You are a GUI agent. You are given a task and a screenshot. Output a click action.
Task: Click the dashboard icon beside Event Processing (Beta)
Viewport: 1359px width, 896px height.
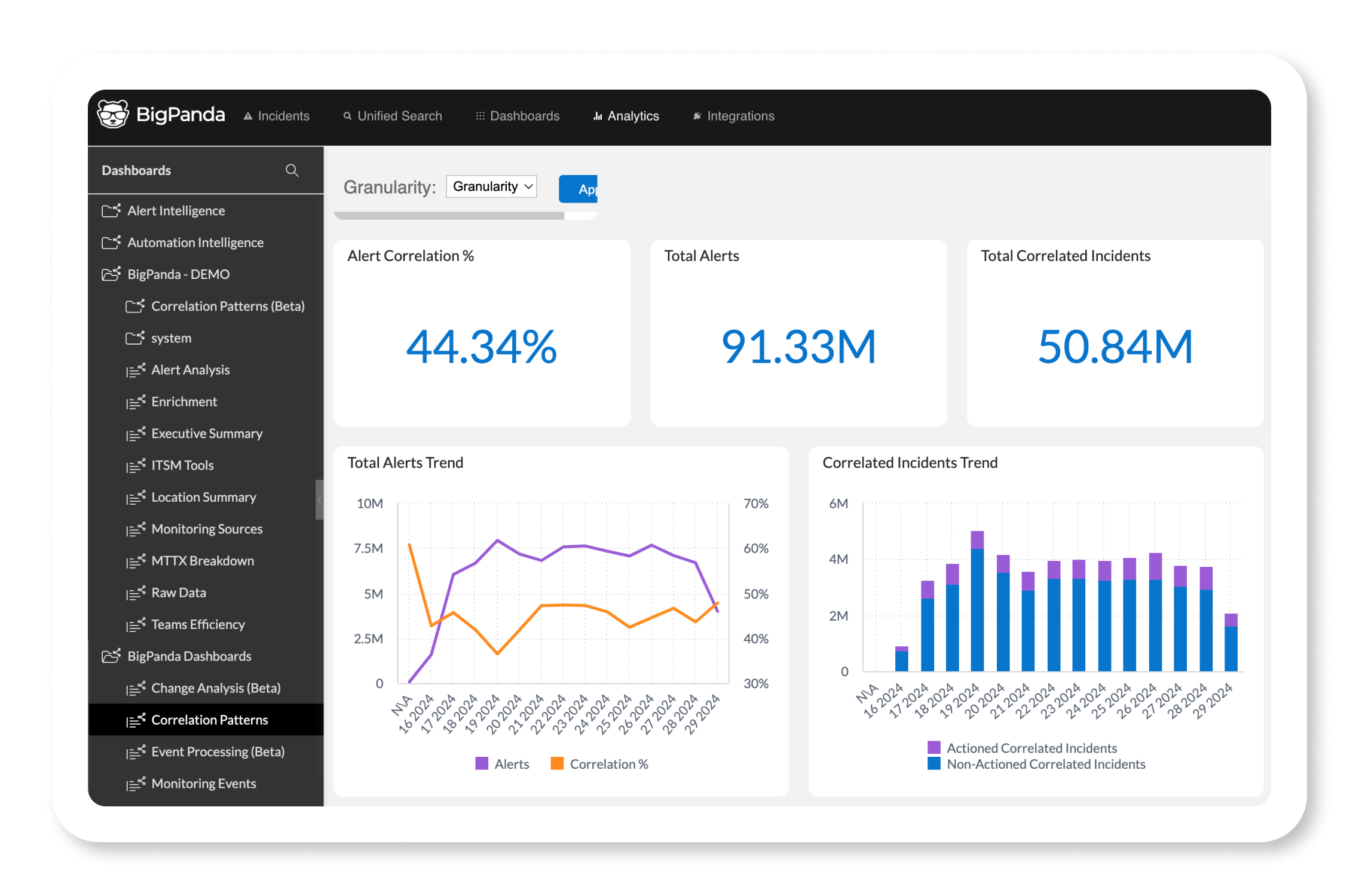point(136,751)
